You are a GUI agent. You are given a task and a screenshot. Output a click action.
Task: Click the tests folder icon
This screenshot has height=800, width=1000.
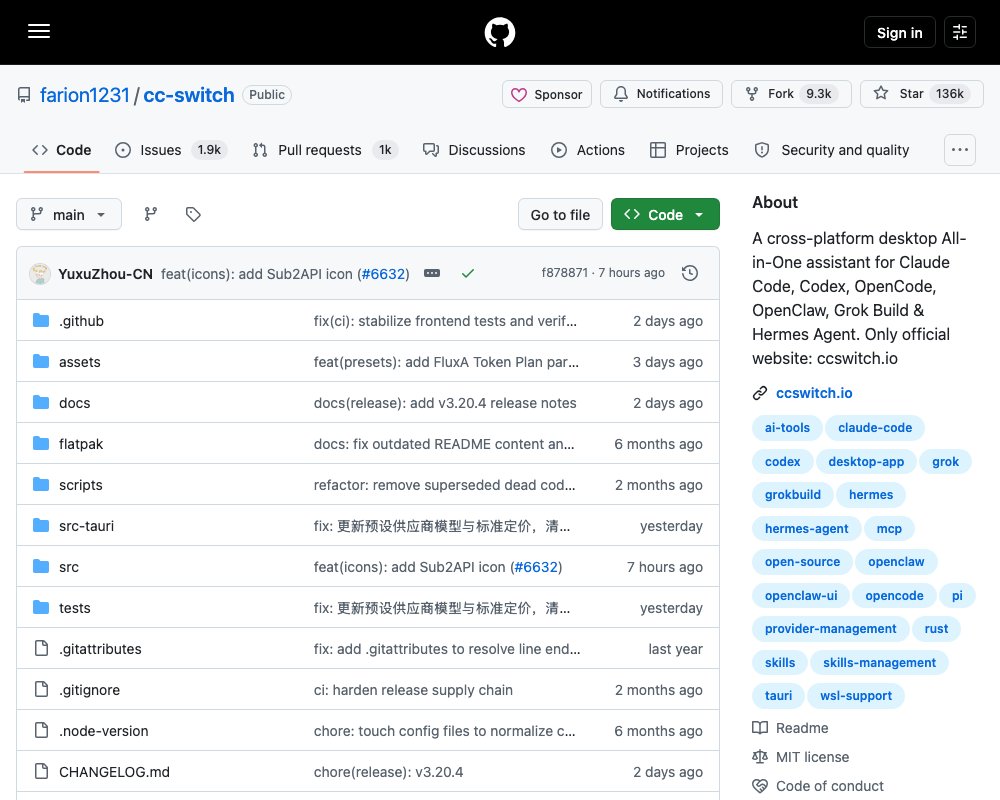tap(41, 607)
